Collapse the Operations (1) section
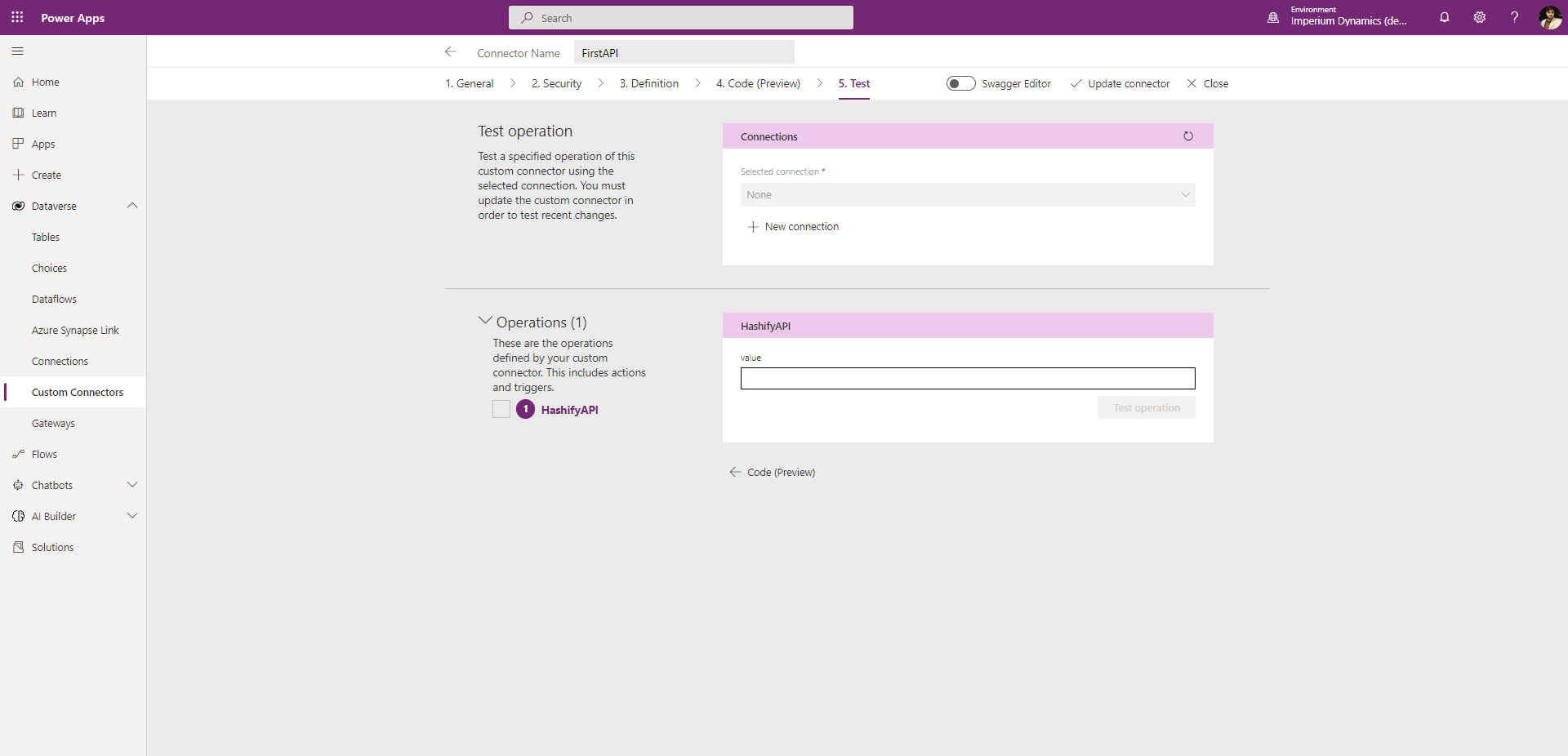Viewport: 1568px width, 756px height. tap(485, 322)
